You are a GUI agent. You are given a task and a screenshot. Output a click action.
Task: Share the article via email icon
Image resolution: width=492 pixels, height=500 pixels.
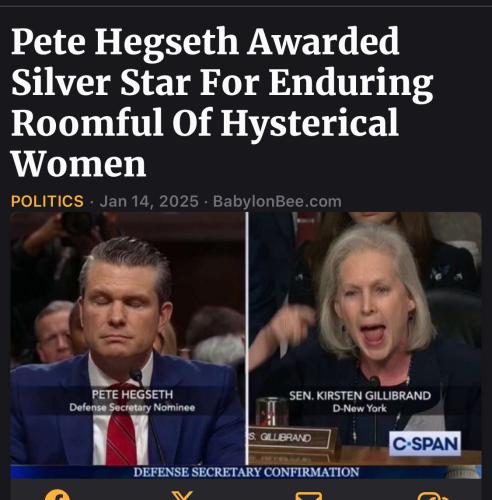coord(309,496)
